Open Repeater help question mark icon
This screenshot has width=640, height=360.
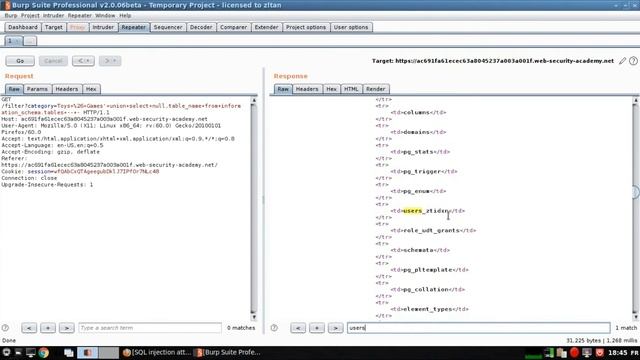pyautogui.click(x=633, y=61)
